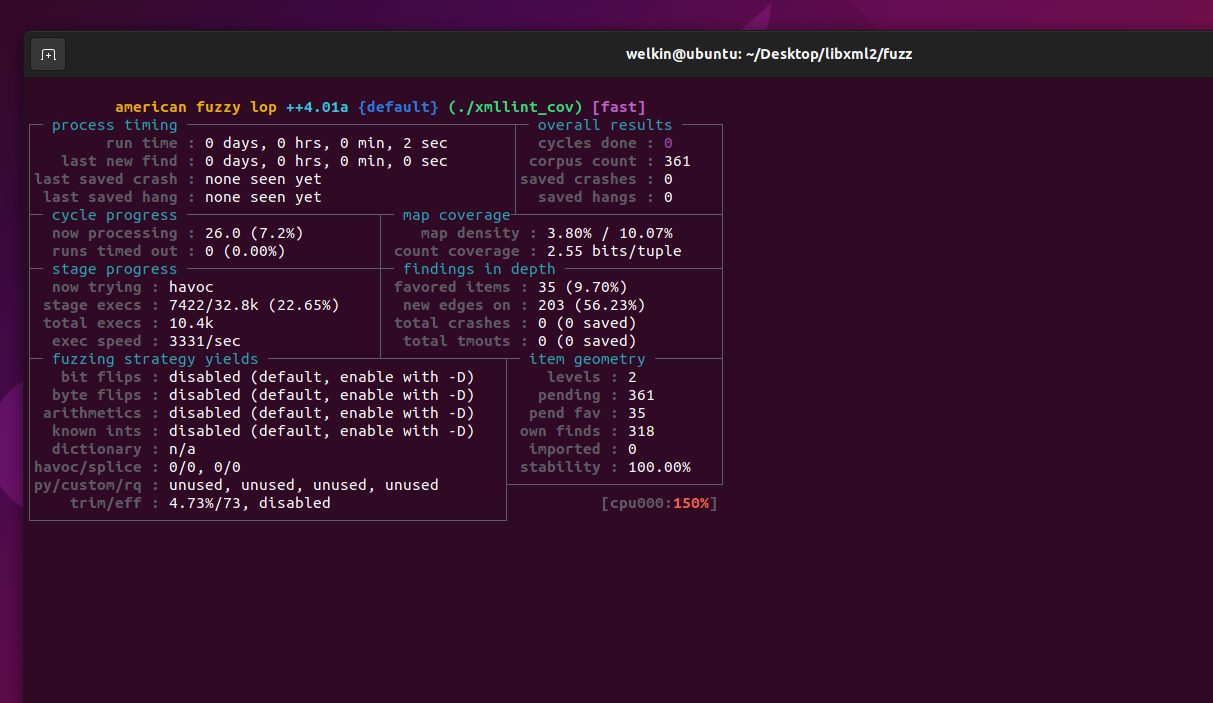Click the 'saved hangs' row label
This screenshot has width=1213, height=703.
coord(587,197)
